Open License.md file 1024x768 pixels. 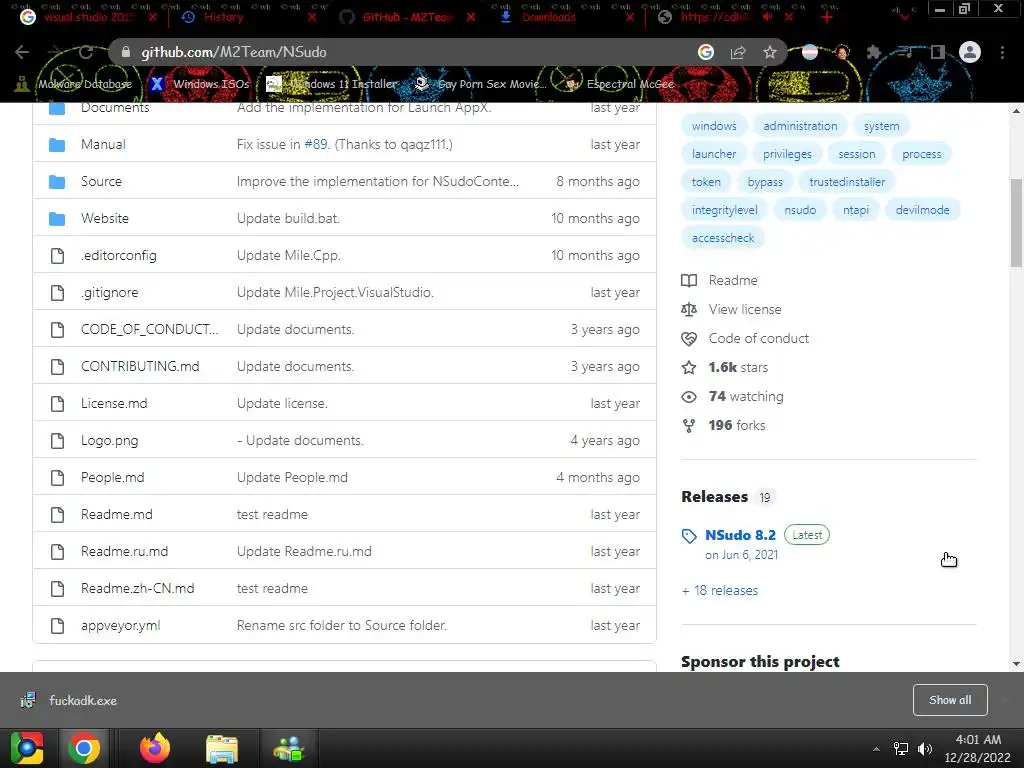[114, 404]
